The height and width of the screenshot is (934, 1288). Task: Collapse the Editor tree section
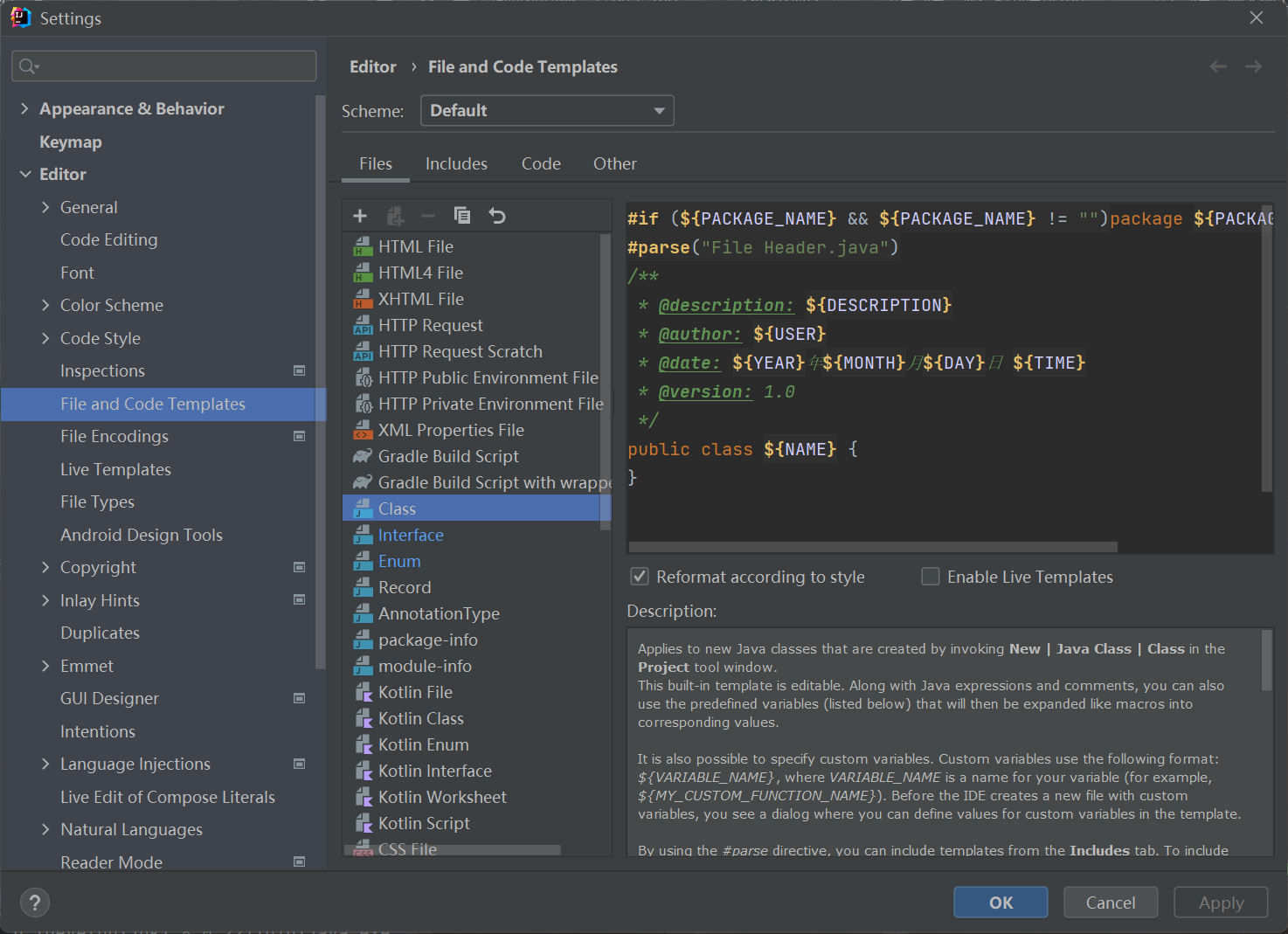24,174
